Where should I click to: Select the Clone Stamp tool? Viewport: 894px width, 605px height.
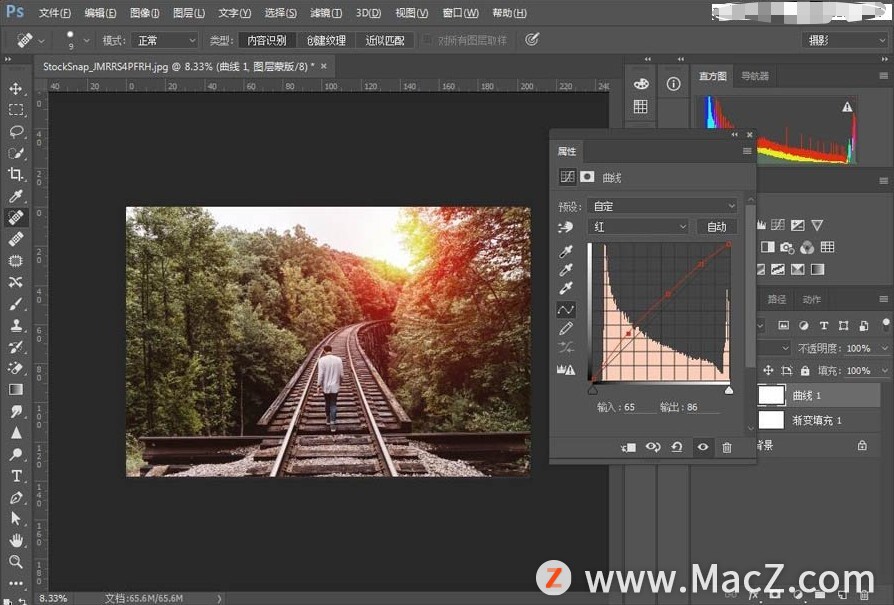(x=15, y=326)
